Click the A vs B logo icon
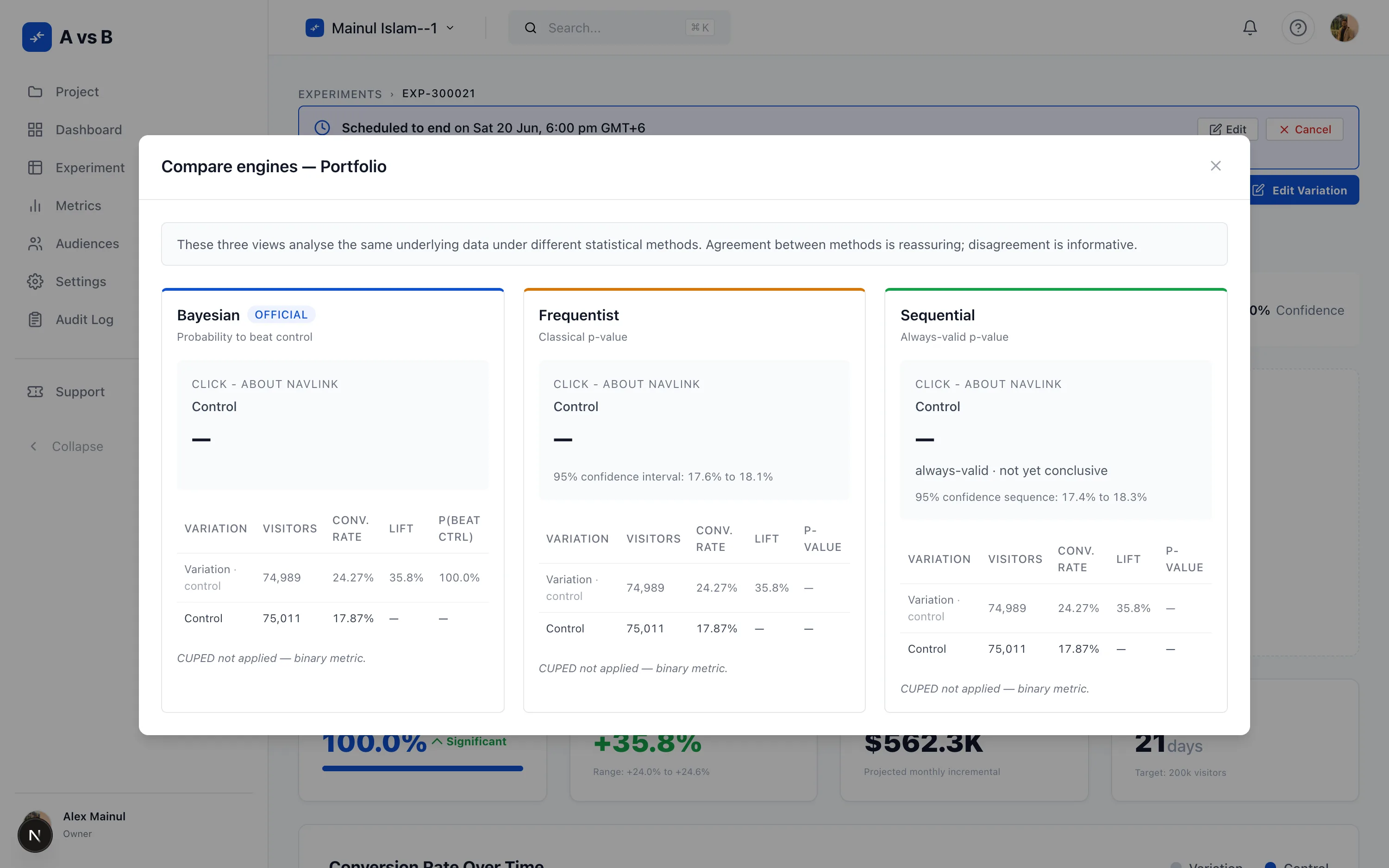Image resolution: width=1389 pixels, height=868 pixels. tap(37, 37)
